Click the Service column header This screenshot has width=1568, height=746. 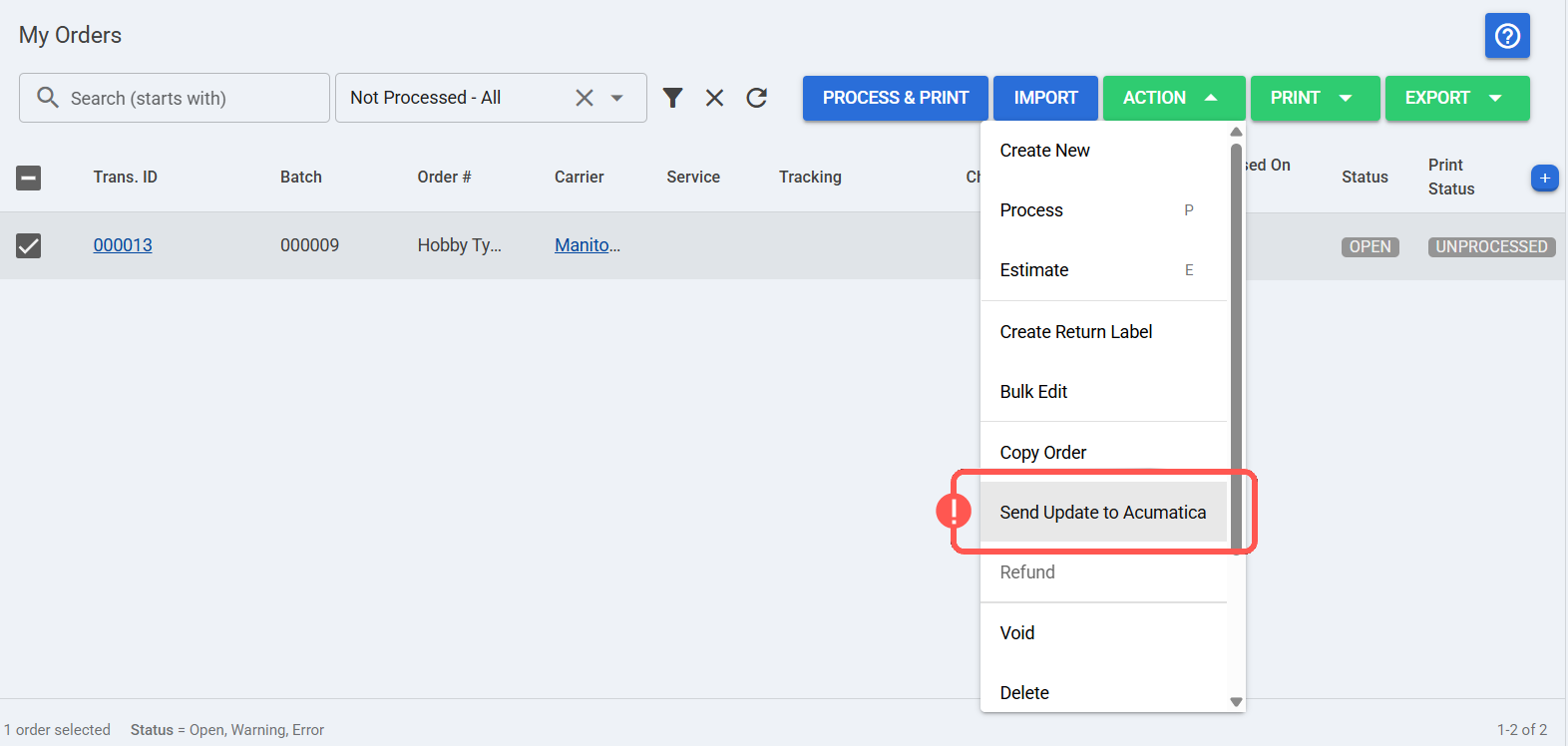pos(693,178)
